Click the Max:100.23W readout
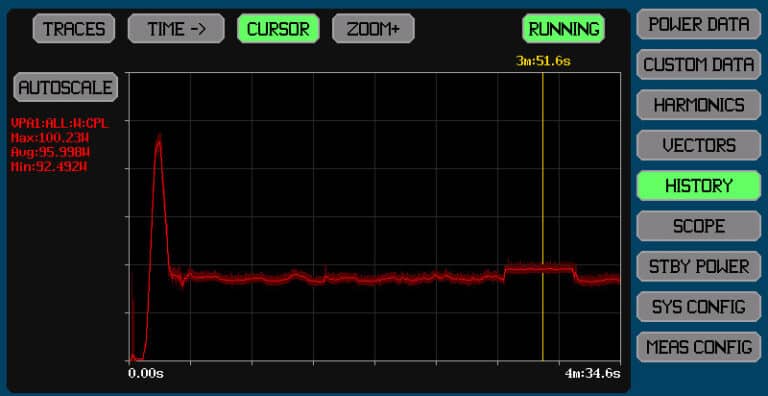 point(50,137)
